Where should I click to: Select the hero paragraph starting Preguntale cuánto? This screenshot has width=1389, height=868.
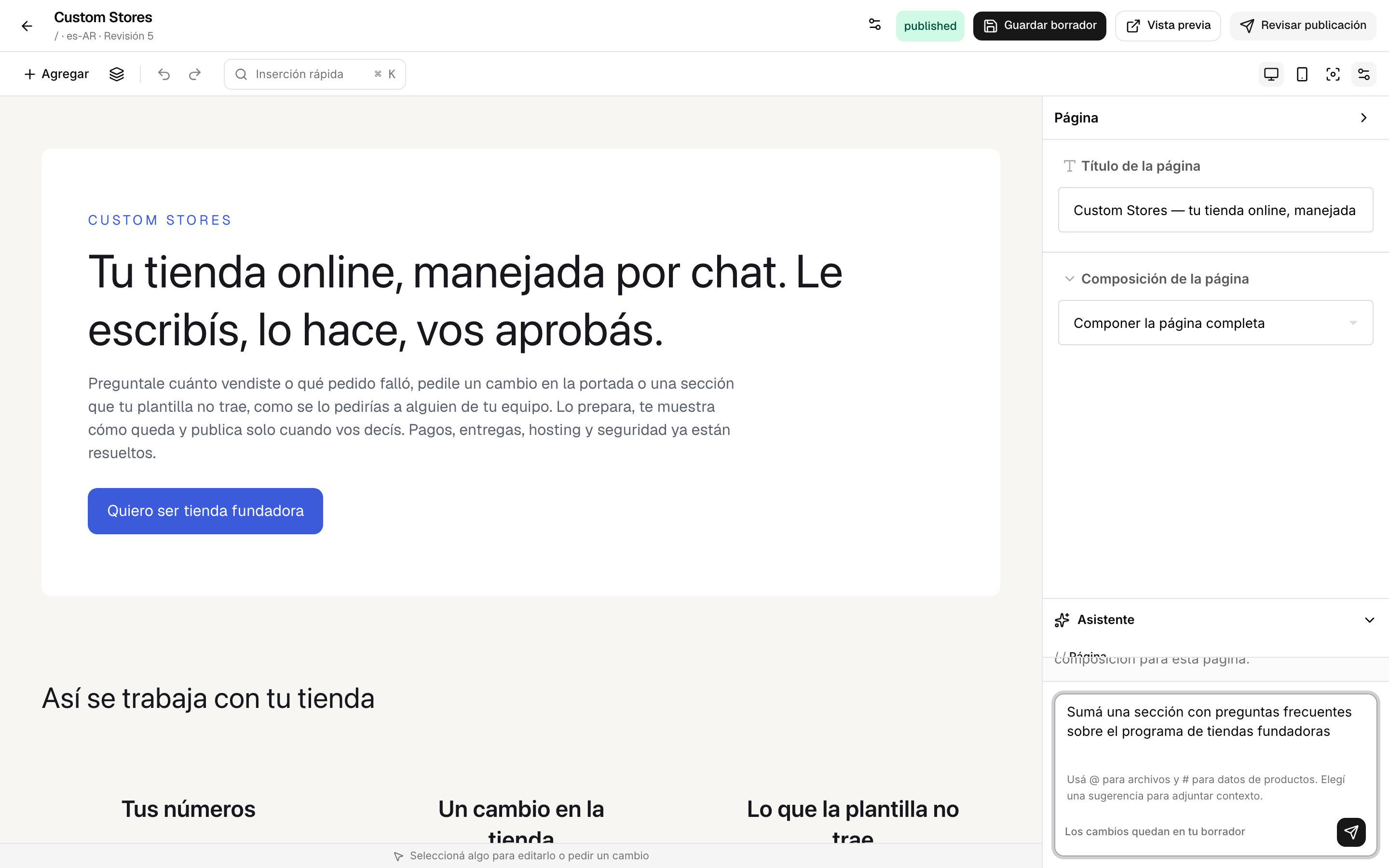point(411,418)
